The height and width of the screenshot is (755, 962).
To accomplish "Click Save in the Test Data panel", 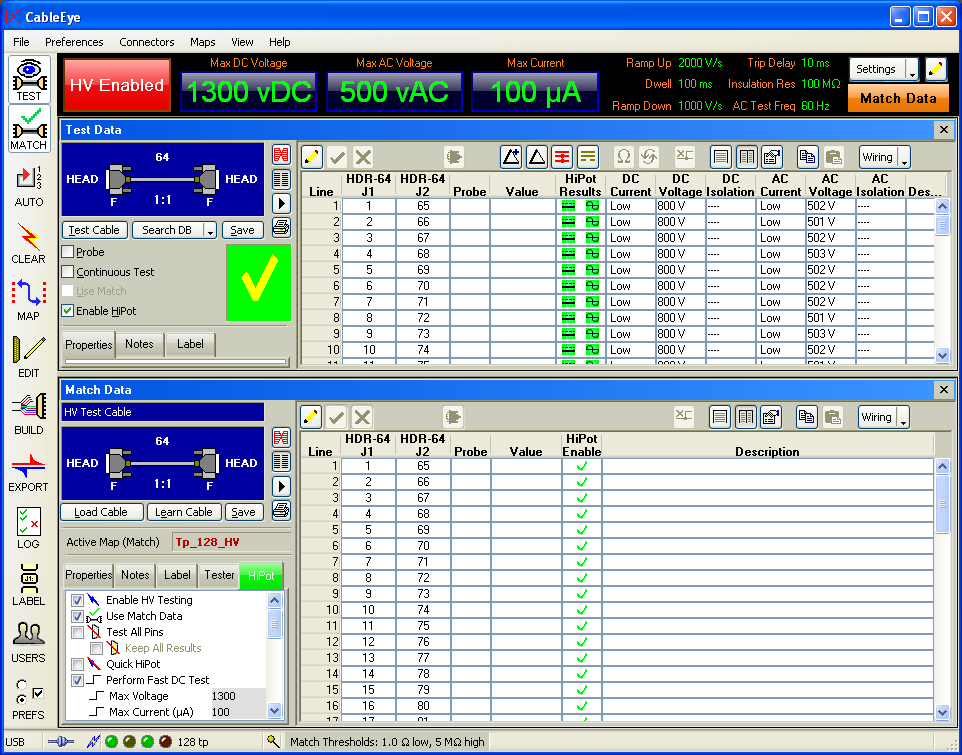I will 242,230.
